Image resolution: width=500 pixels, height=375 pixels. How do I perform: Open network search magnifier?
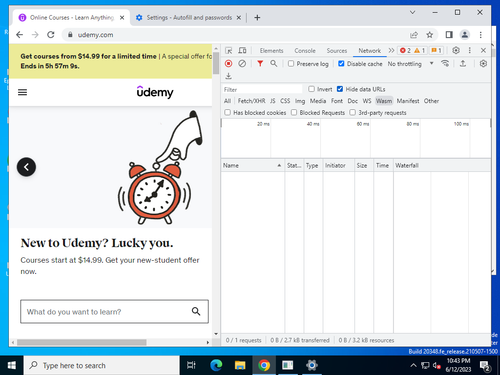coord(274,63)
